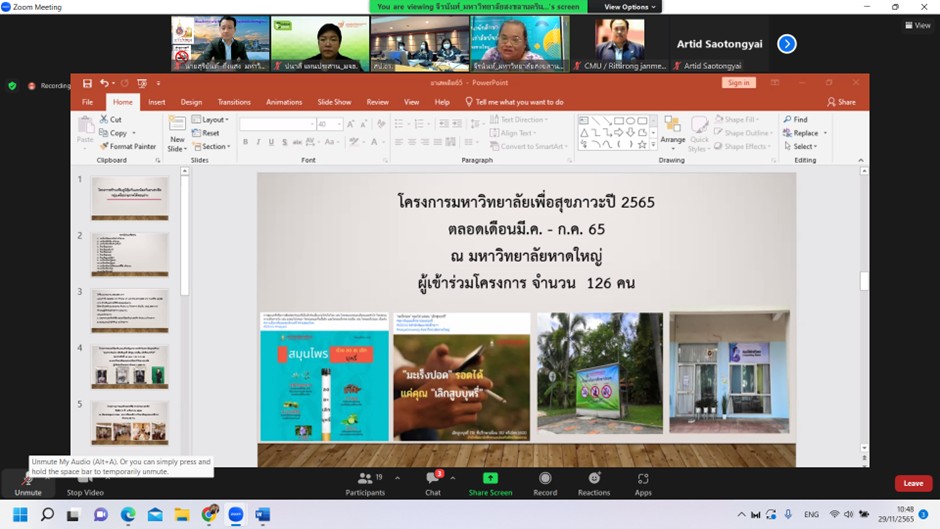940x529 pixels.
Task: Toggle Underline formatting
Action: pos(271,142)
